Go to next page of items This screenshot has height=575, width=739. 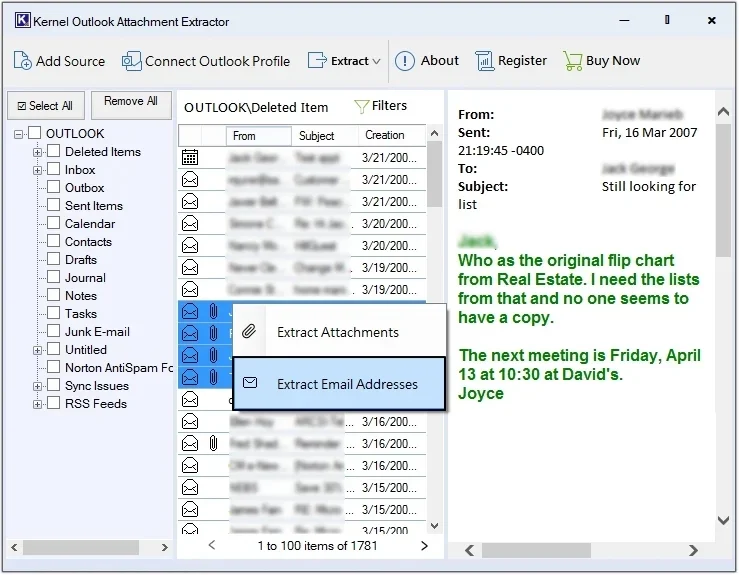pos(424,545)
